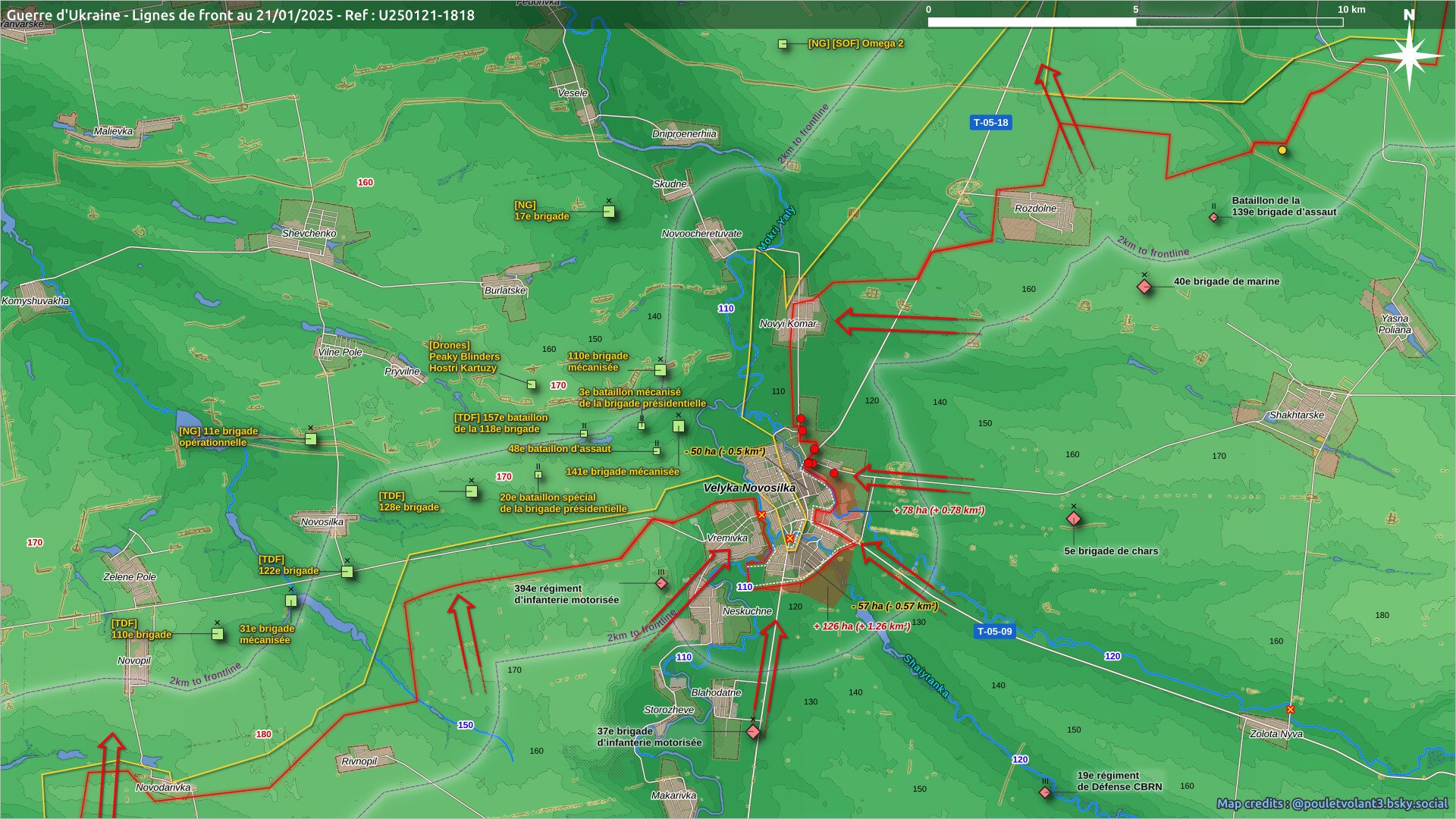The image size is (1456, 819).
Task: Select the 40e brigade de marine diamond
Action: pyautogui.click(x=1144, y=287)
